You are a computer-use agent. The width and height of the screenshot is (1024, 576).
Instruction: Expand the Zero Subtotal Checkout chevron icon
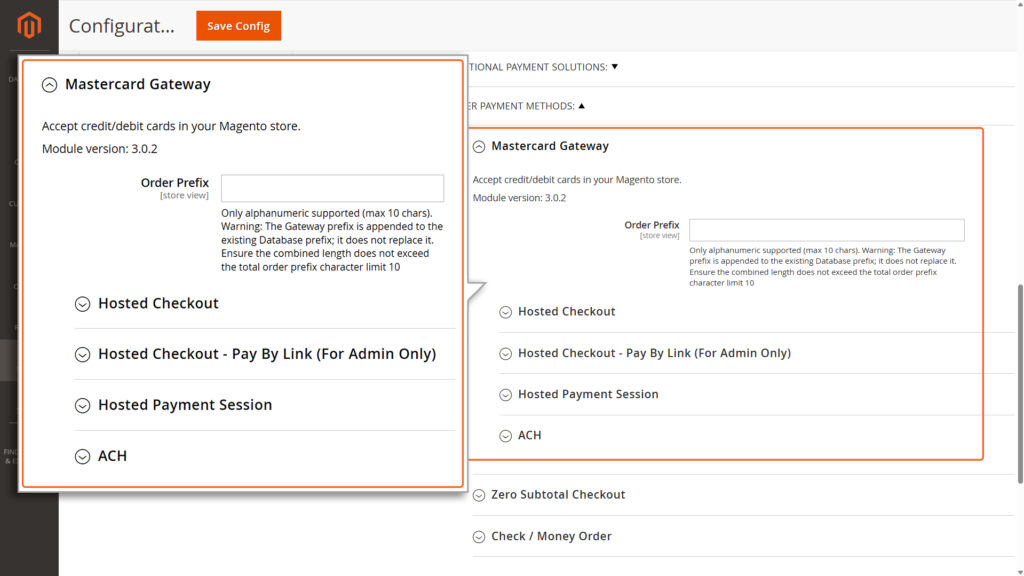tap(478, 494)
